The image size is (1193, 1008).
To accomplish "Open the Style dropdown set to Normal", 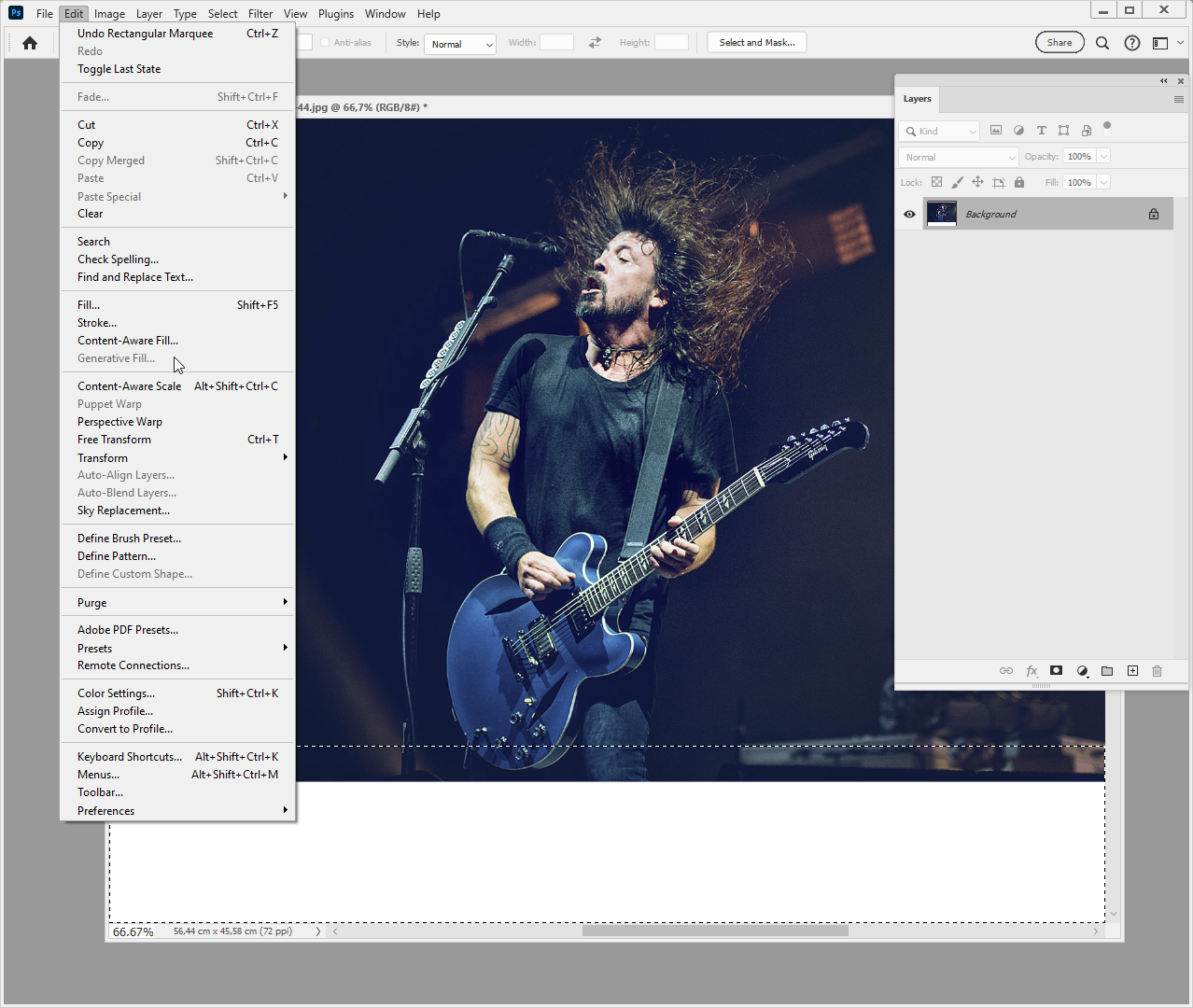I will (x=460, y=44).
